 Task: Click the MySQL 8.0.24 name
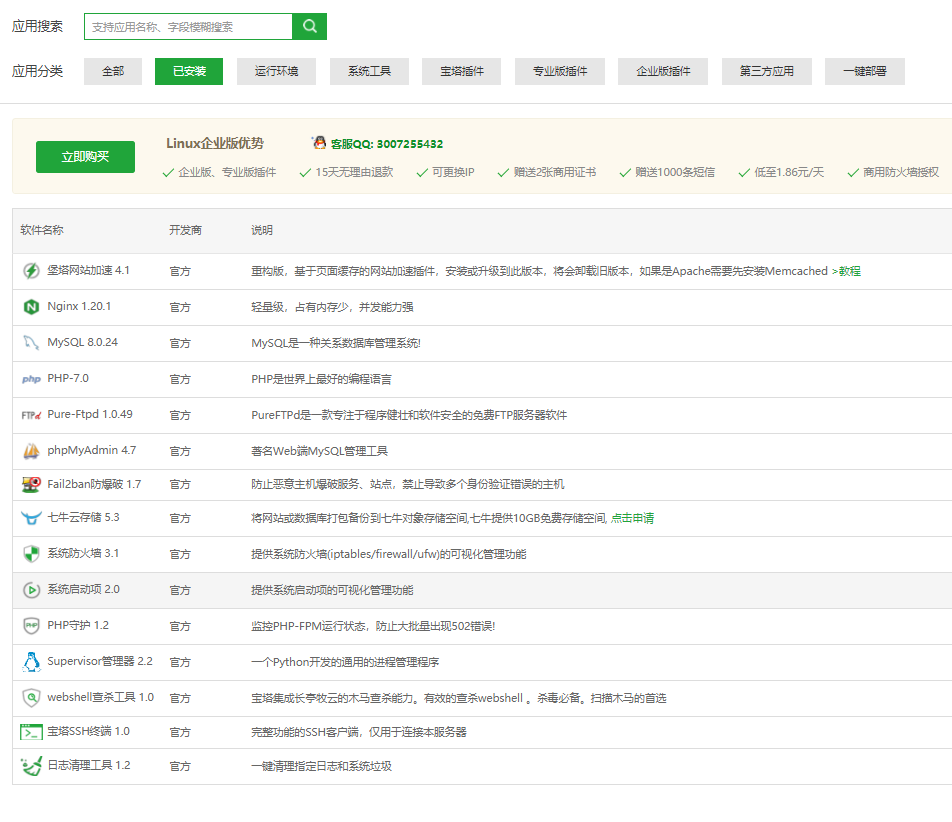tap(83, 342)
